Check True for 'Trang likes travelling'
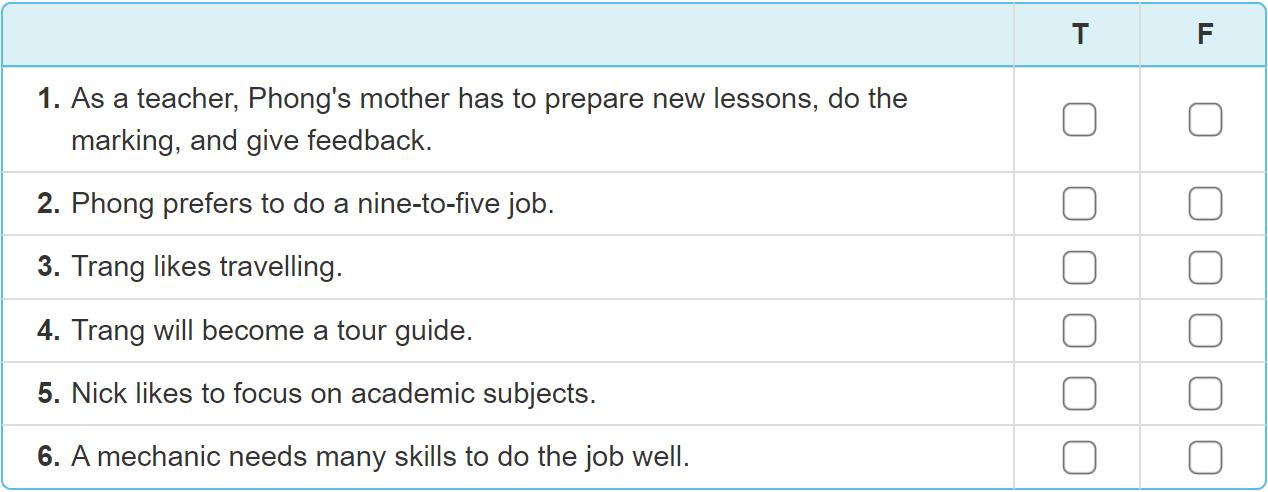The image size is (1268, 492). pyautogui.click(x=1079, y=267)
